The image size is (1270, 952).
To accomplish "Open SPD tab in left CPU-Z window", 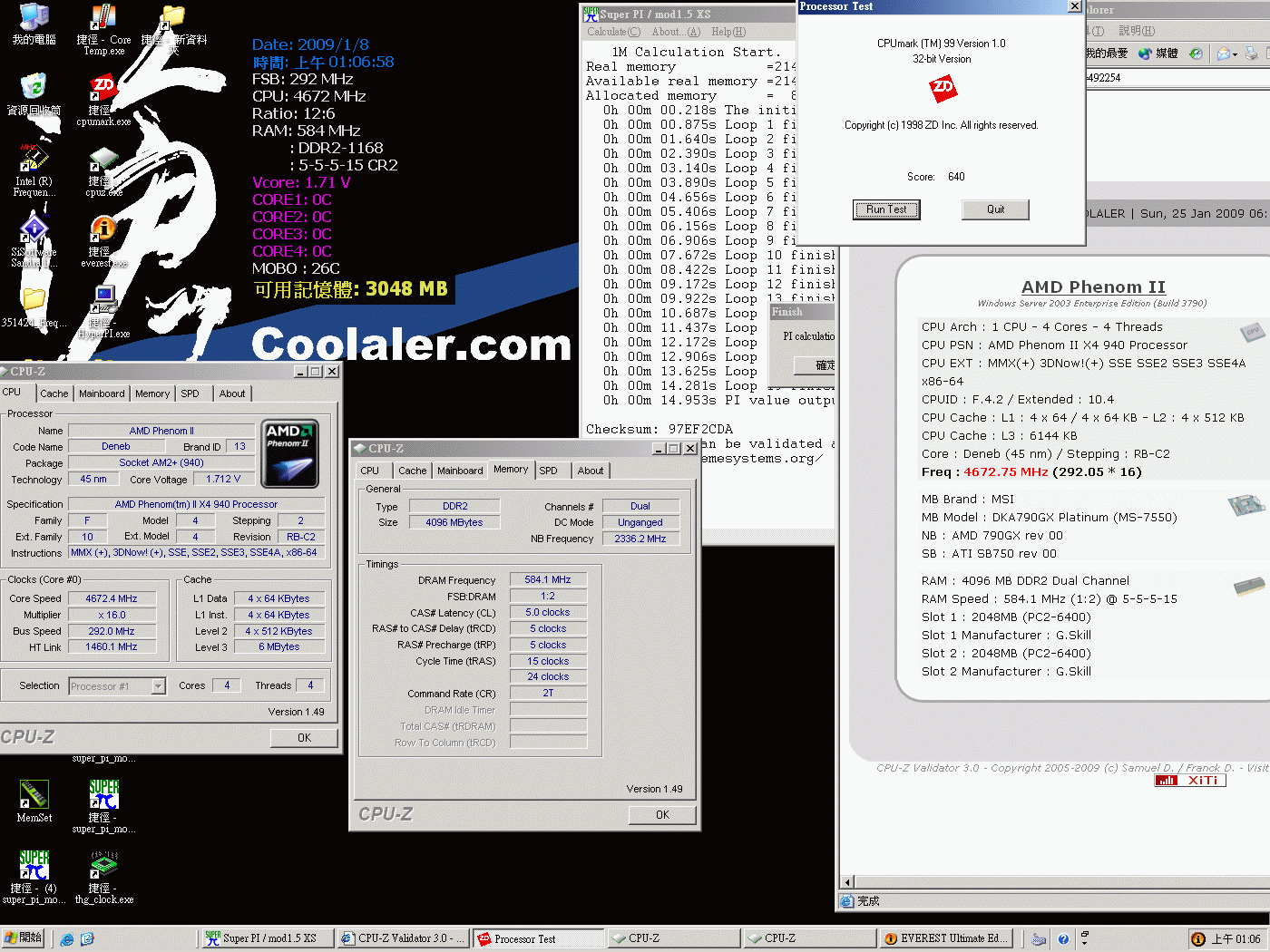I will (190, 393).
